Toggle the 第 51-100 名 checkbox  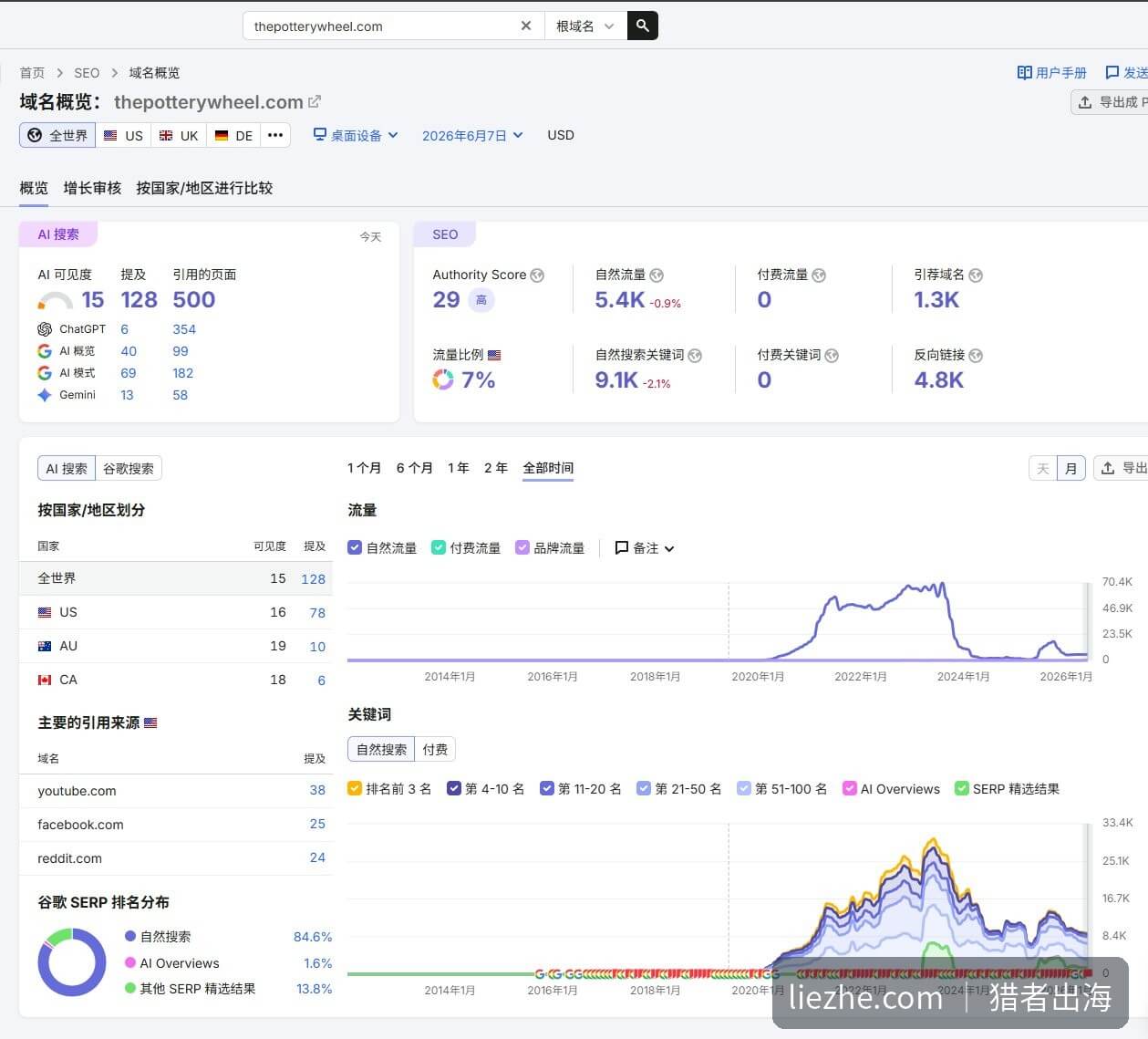tap(744, 788)
